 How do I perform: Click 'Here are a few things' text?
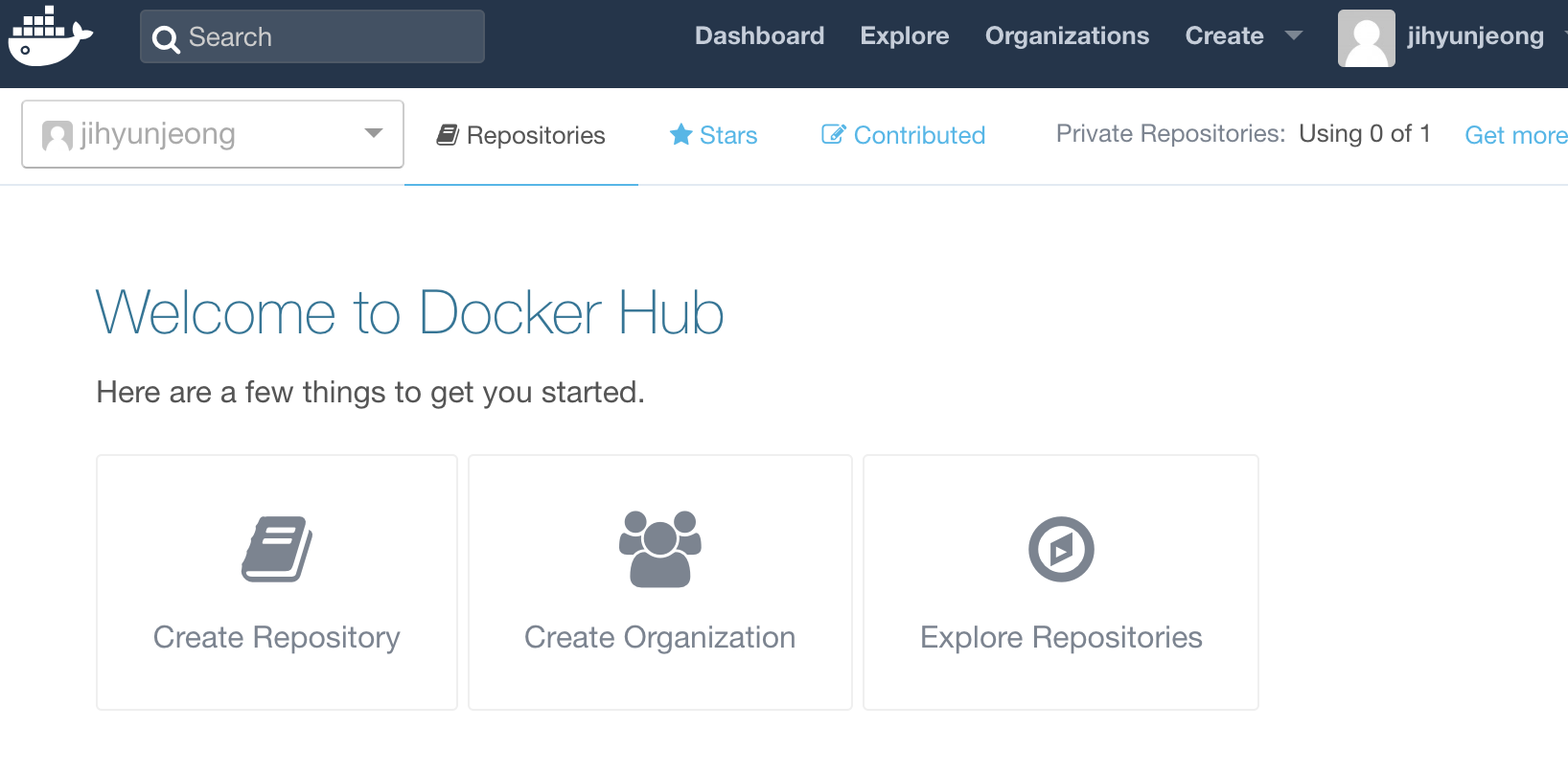(369, 393)
